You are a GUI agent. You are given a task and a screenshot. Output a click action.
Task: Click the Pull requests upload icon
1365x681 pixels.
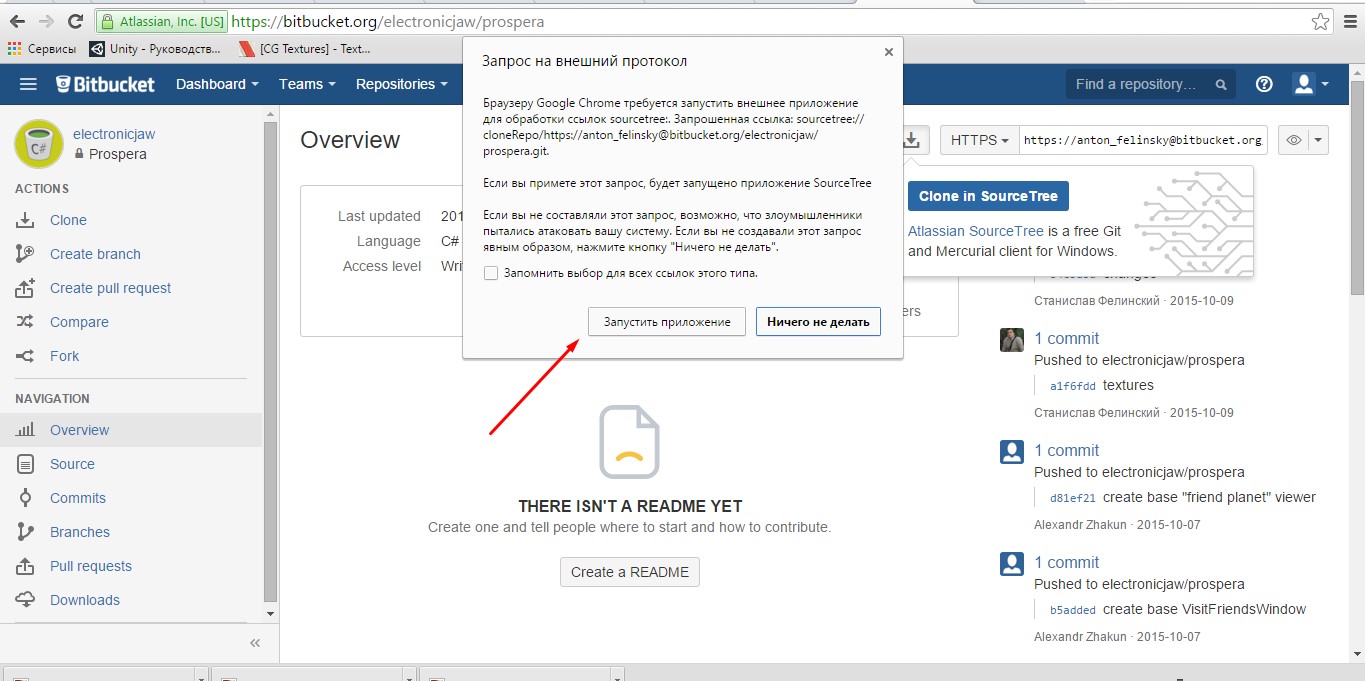click(26, 566)
